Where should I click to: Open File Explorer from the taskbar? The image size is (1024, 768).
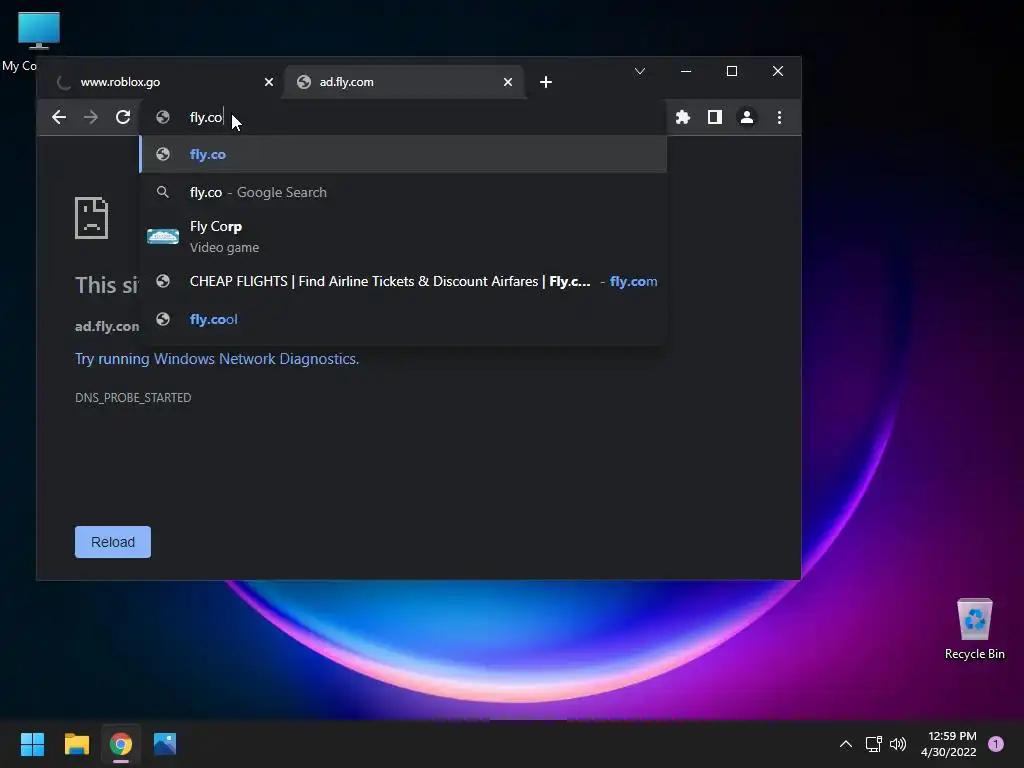point(76,744)
